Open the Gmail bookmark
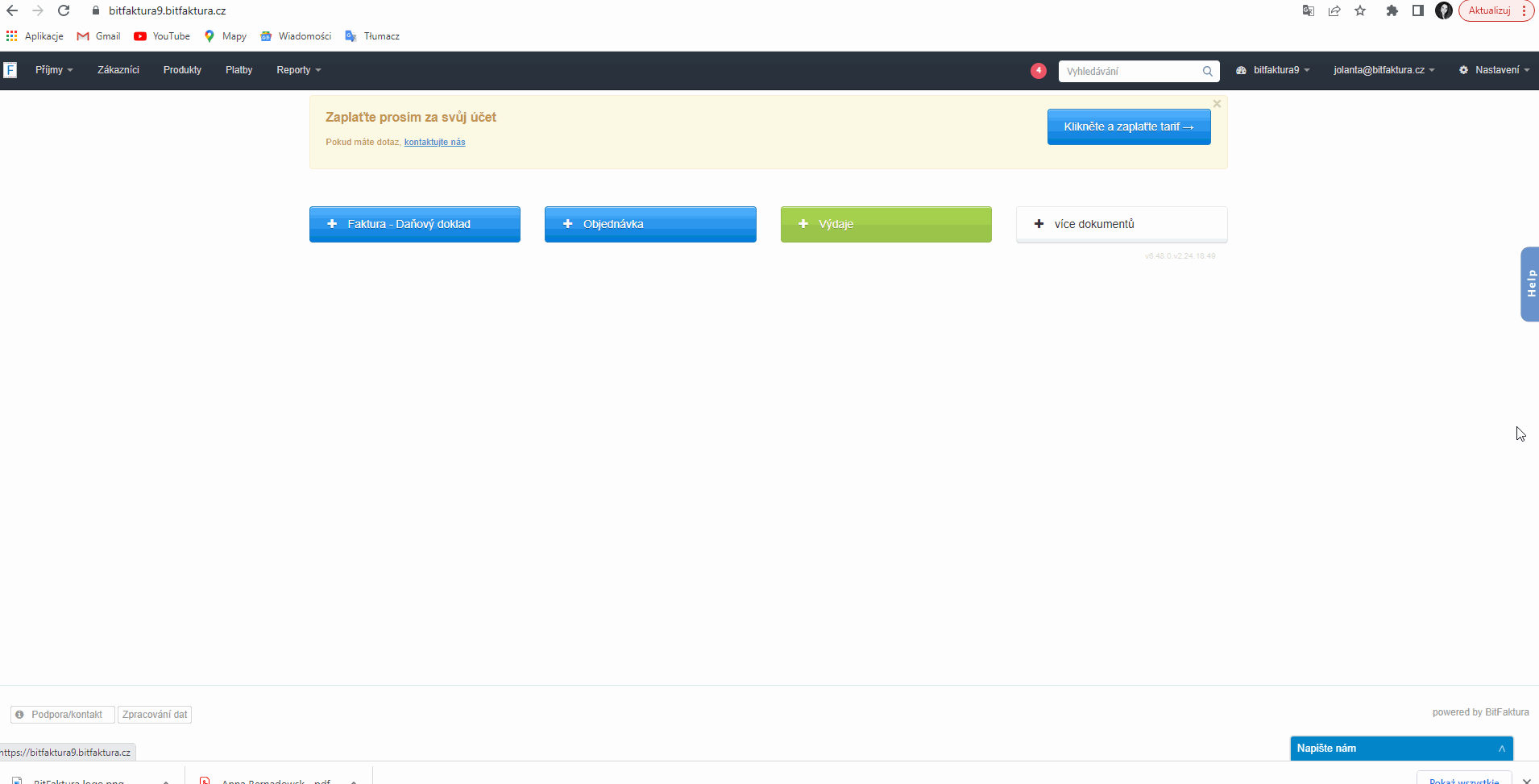 [x=98, y=36]
